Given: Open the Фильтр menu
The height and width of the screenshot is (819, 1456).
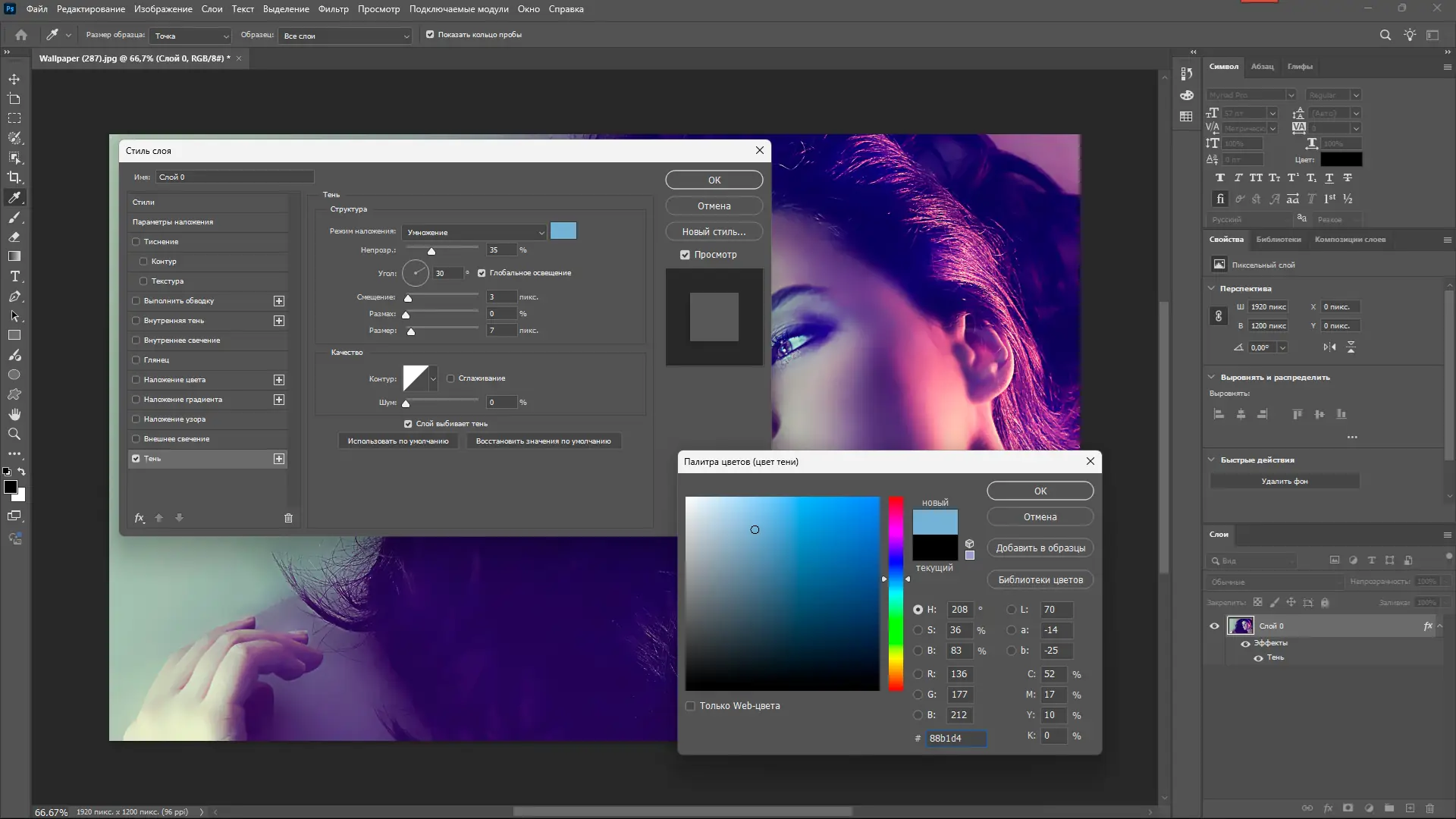Looking at the screenshot, I should [x=333, y=9].
